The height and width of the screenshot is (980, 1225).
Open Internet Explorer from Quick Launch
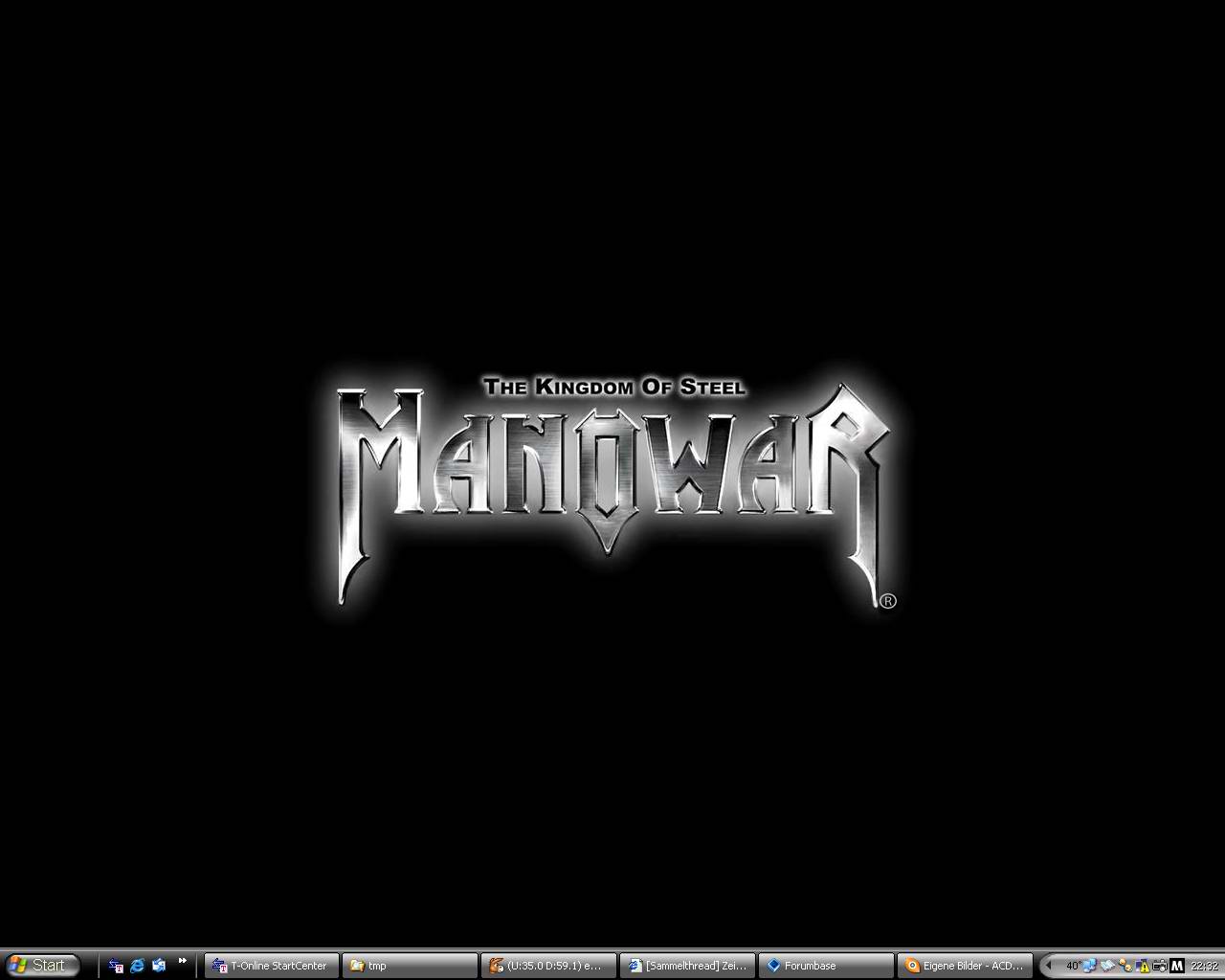pos(137,966)
